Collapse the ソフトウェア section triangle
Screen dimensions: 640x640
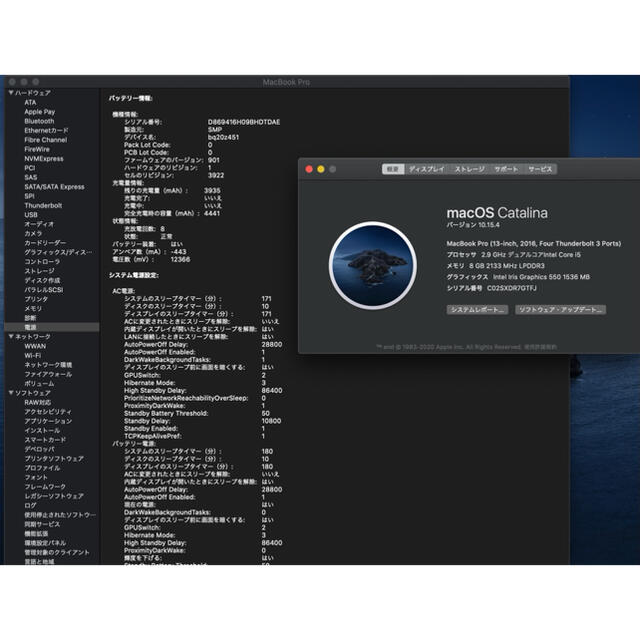[11, 393]
